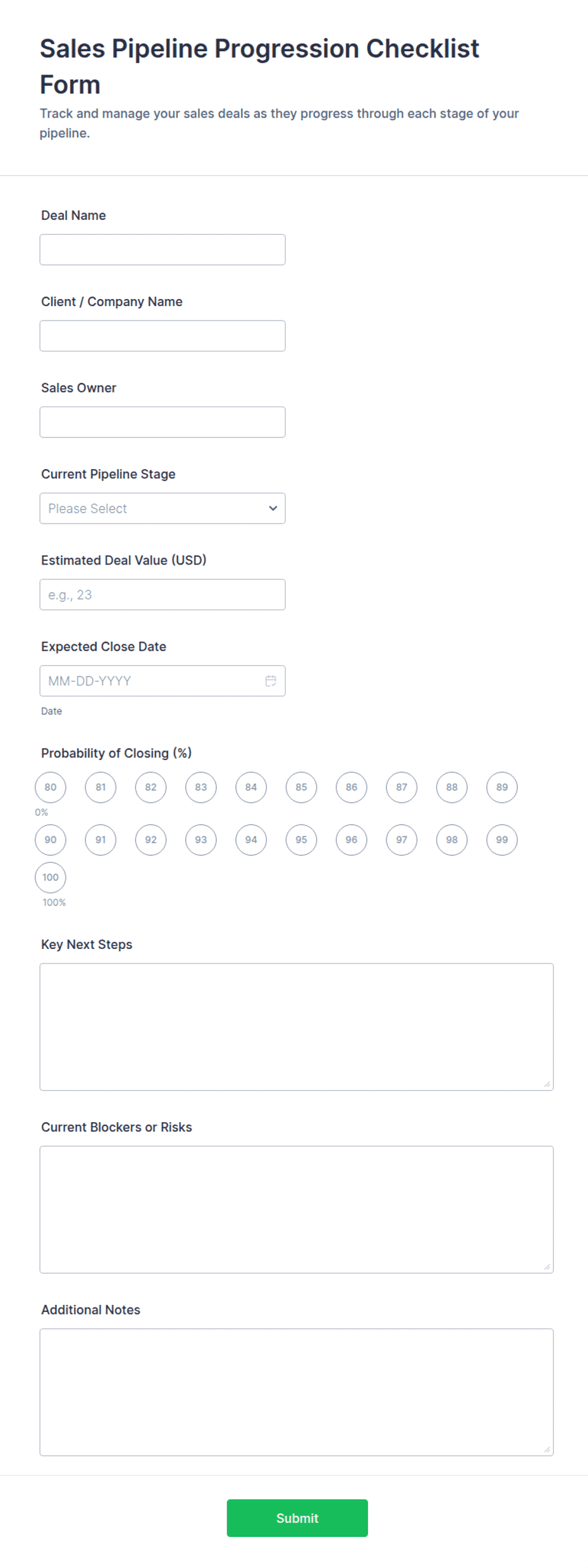Submit the sales pipeline form

[x=297, y=1518]
